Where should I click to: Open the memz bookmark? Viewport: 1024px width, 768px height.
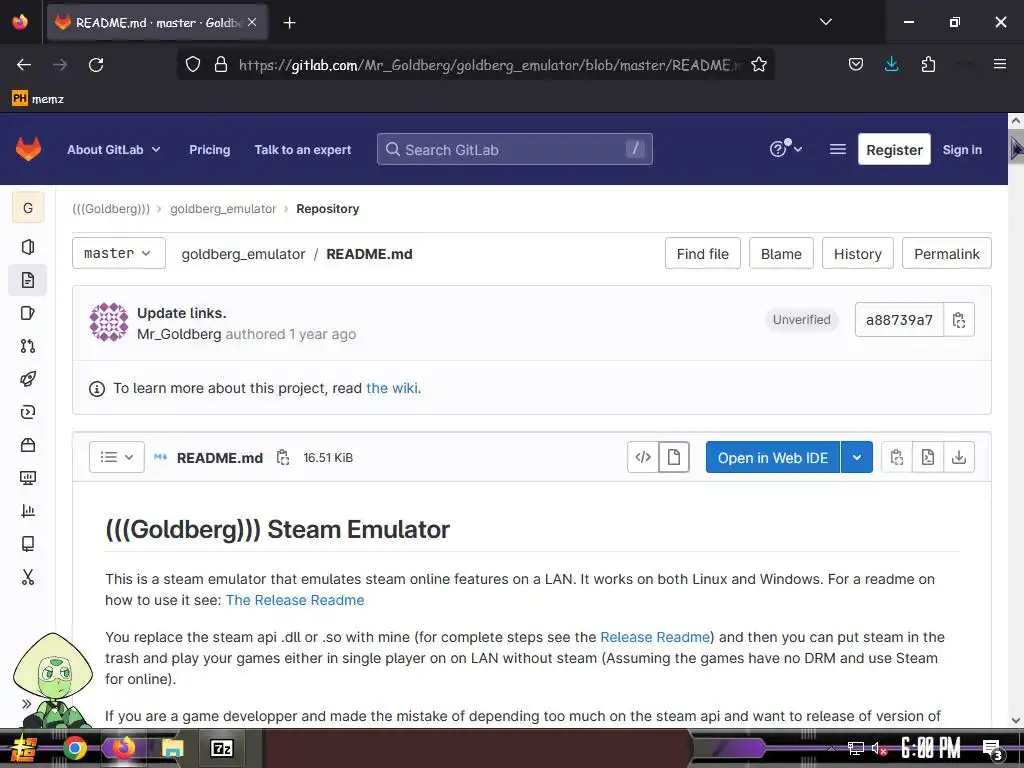coord(38,99)
